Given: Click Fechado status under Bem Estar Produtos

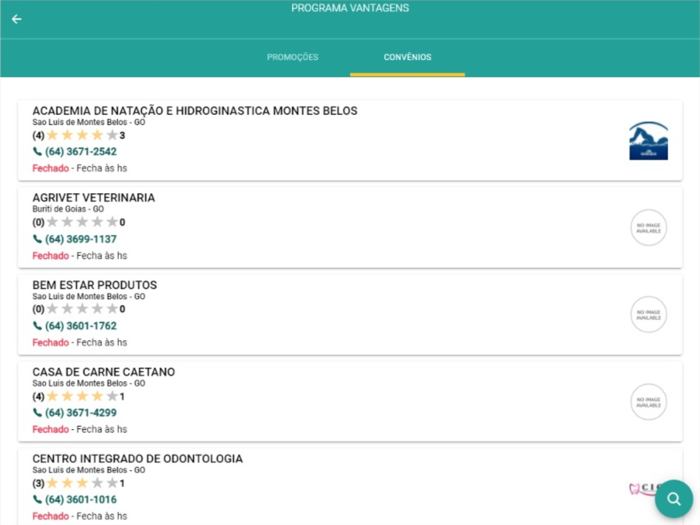Looking at the screenshot, I should [50, 342].
